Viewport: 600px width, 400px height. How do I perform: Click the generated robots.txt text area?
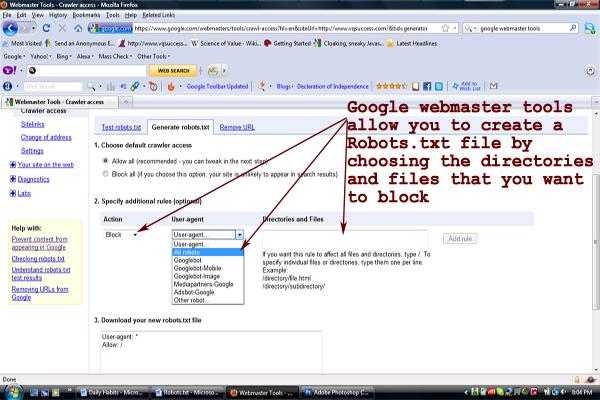211,352
